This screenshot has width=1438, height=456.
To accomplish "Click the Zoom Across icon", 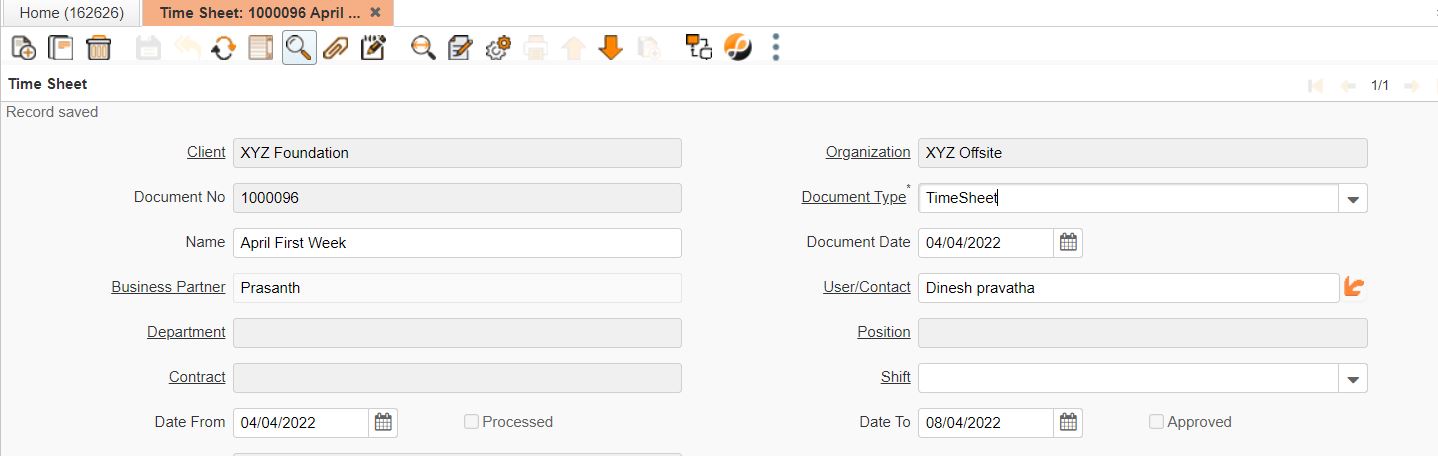I will point(423,47).
